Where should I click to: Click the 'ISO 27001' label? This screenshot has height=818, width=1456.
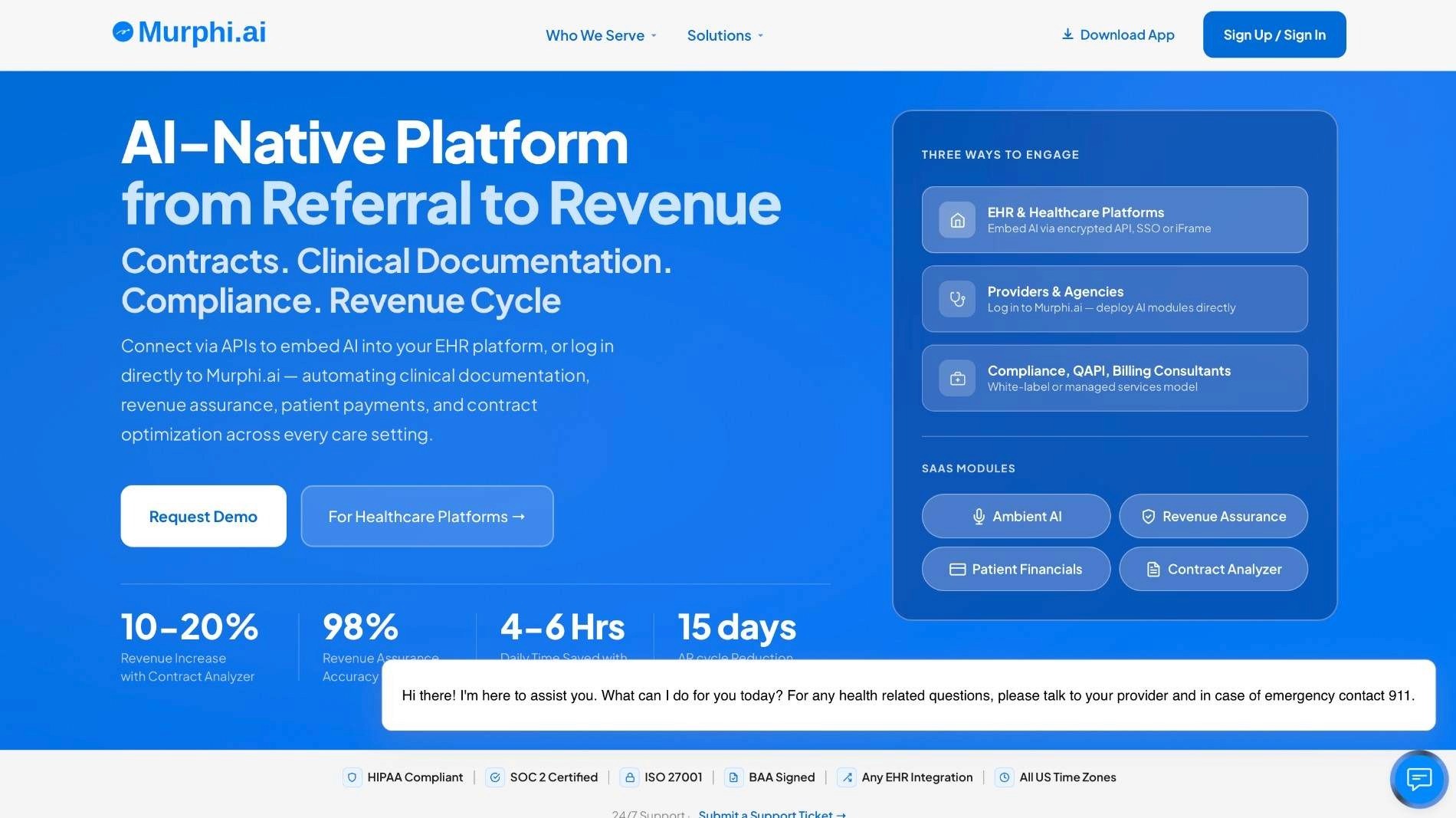tap(674, 777)
